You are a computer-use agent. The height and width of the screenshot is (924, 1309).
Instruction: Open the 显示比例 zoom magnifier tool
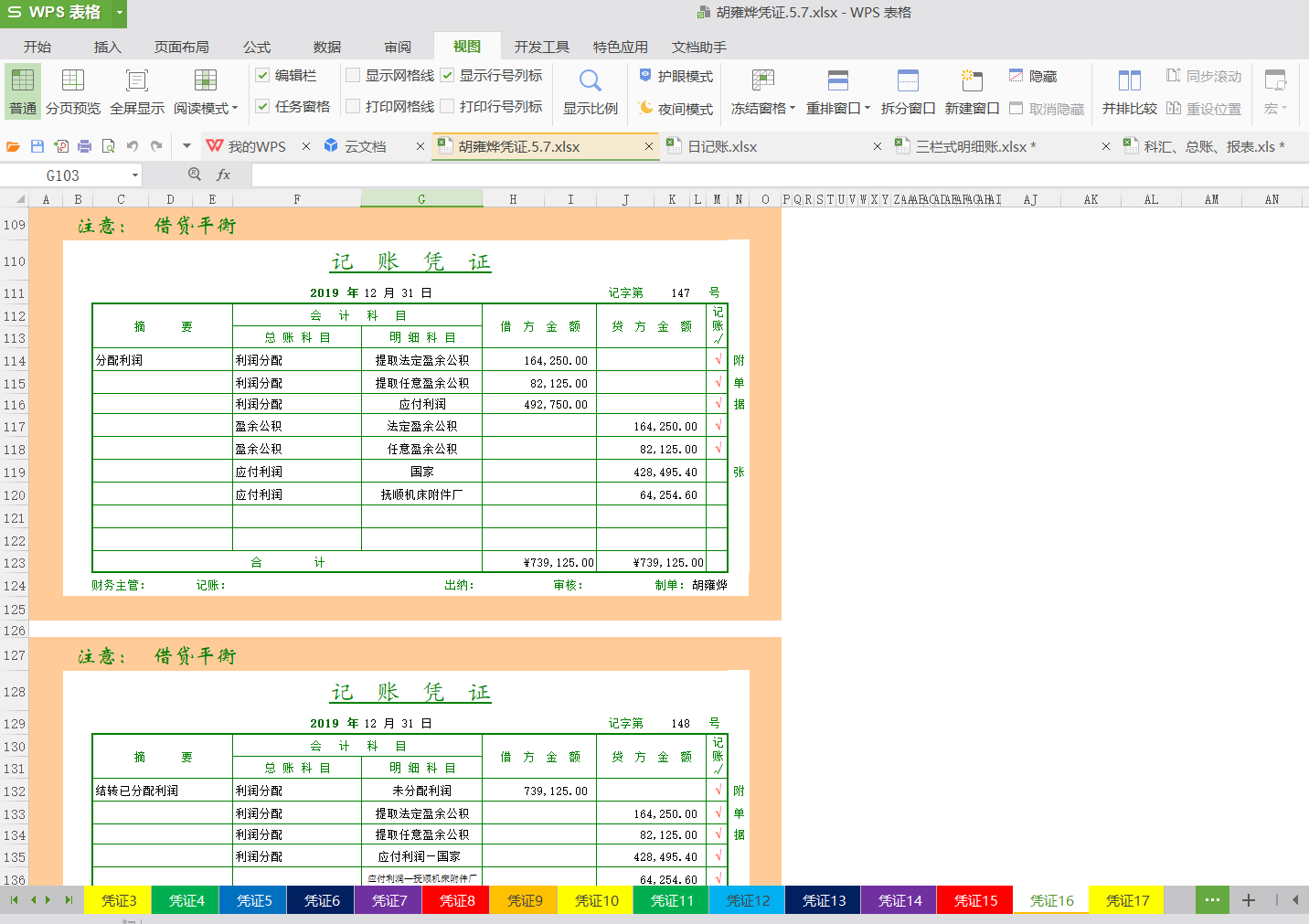[x=590, y=81]
